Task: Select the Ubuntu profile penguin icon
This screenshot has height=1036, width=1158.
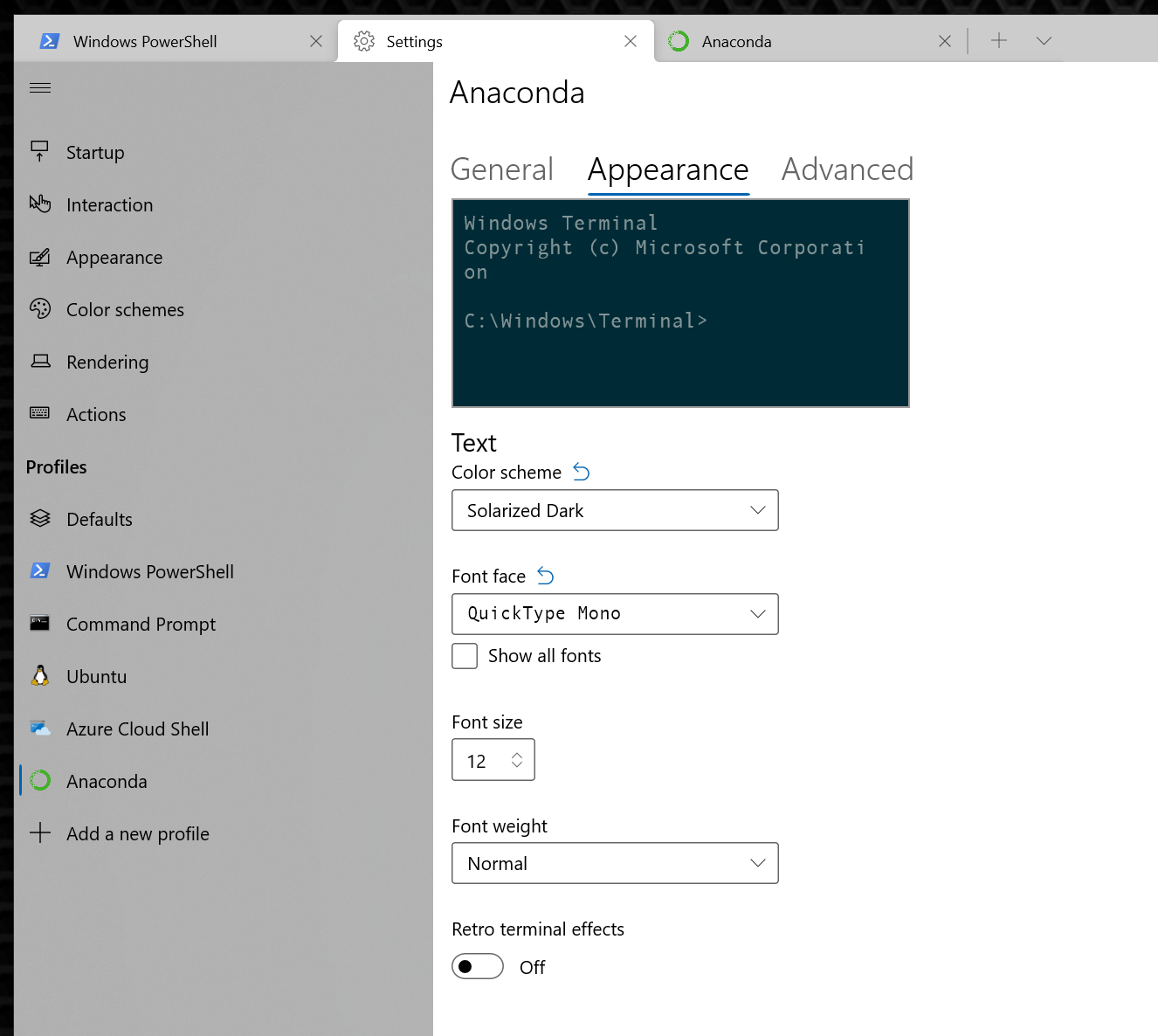Action: (40, 675)
